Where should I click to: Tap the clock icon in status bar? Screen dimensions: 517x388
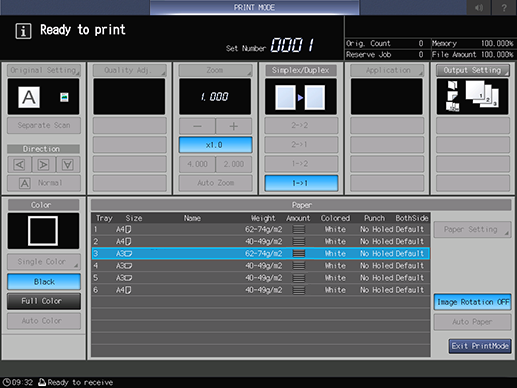[x=6, y=382]
